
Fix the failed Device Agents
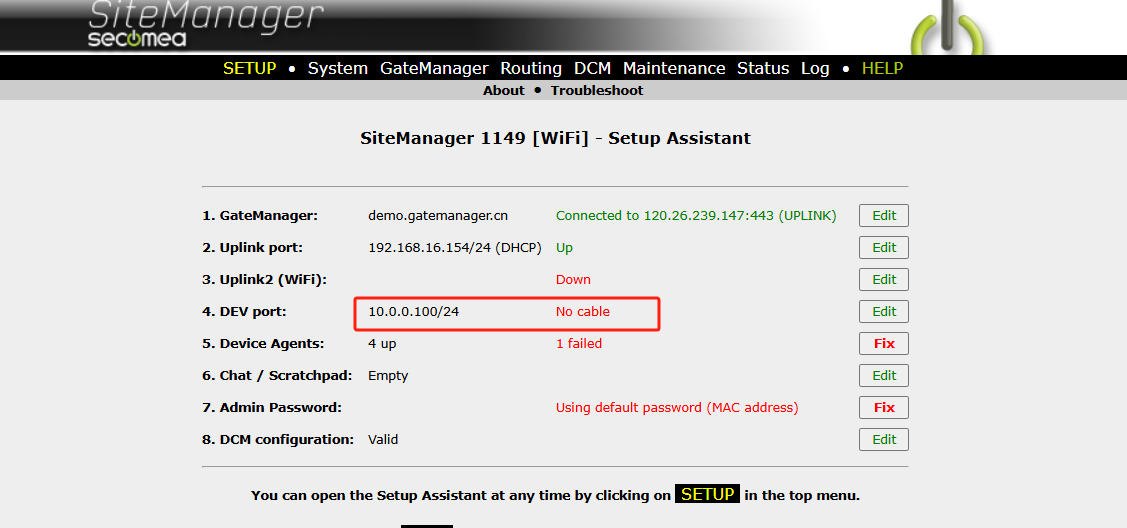(884, 343)
